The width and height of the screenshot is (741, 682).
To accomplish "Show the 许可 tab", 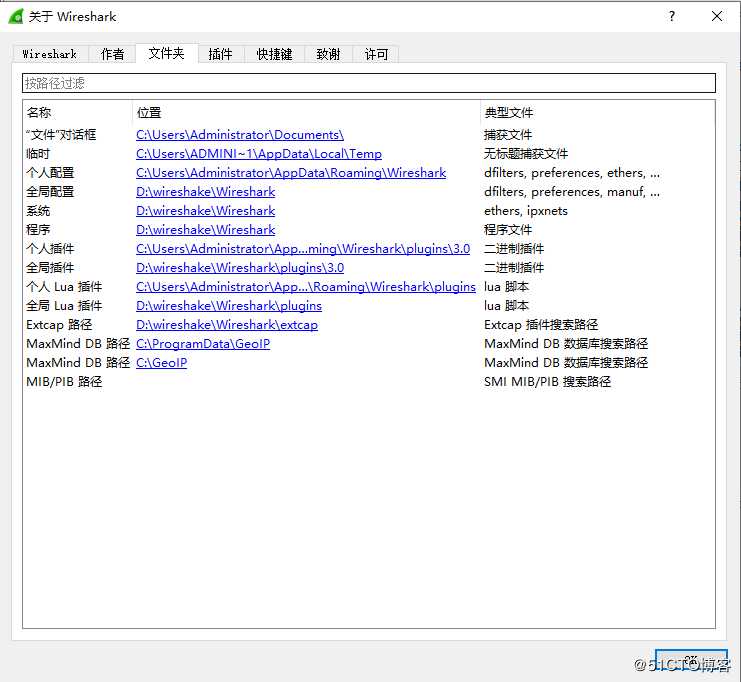I will 376,54.
